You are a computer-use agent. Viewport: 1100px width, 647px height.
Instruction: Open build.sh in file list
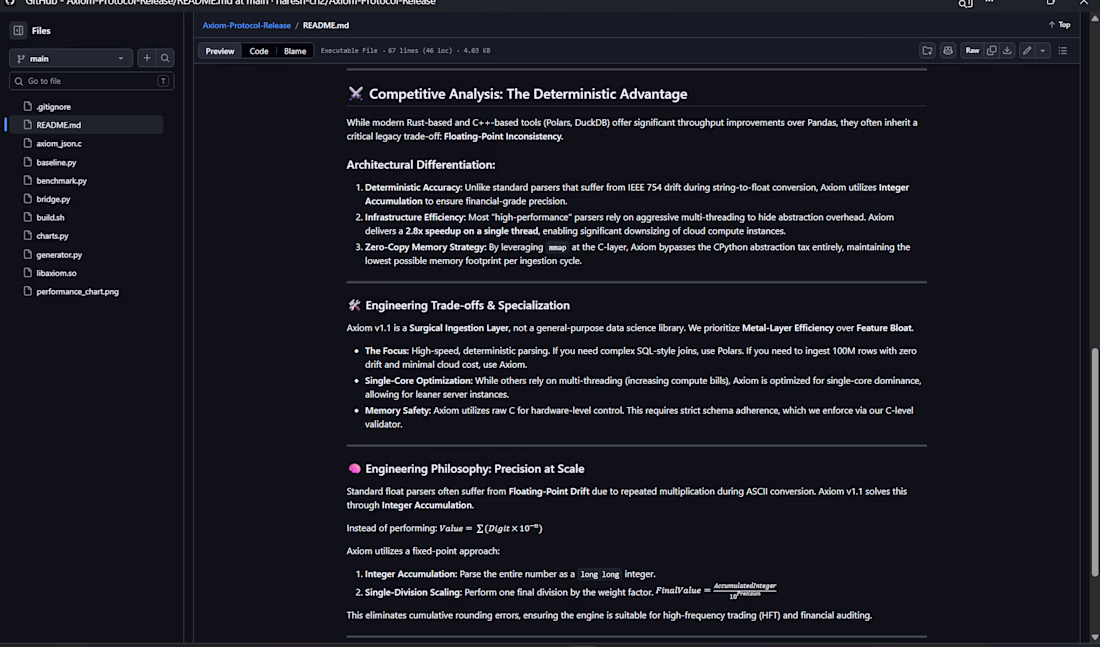point(51,218)
